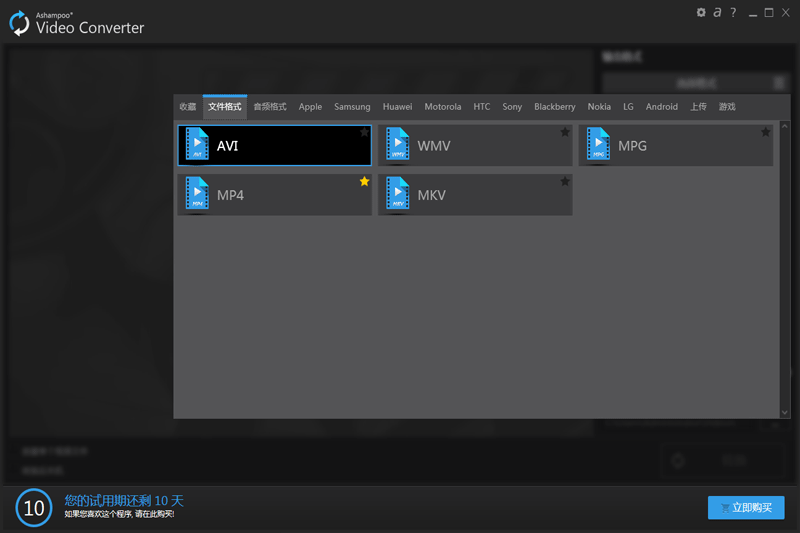Screen dimensions: 800x533
Task: Choose WMV output format tile
Action: point(475,145)
